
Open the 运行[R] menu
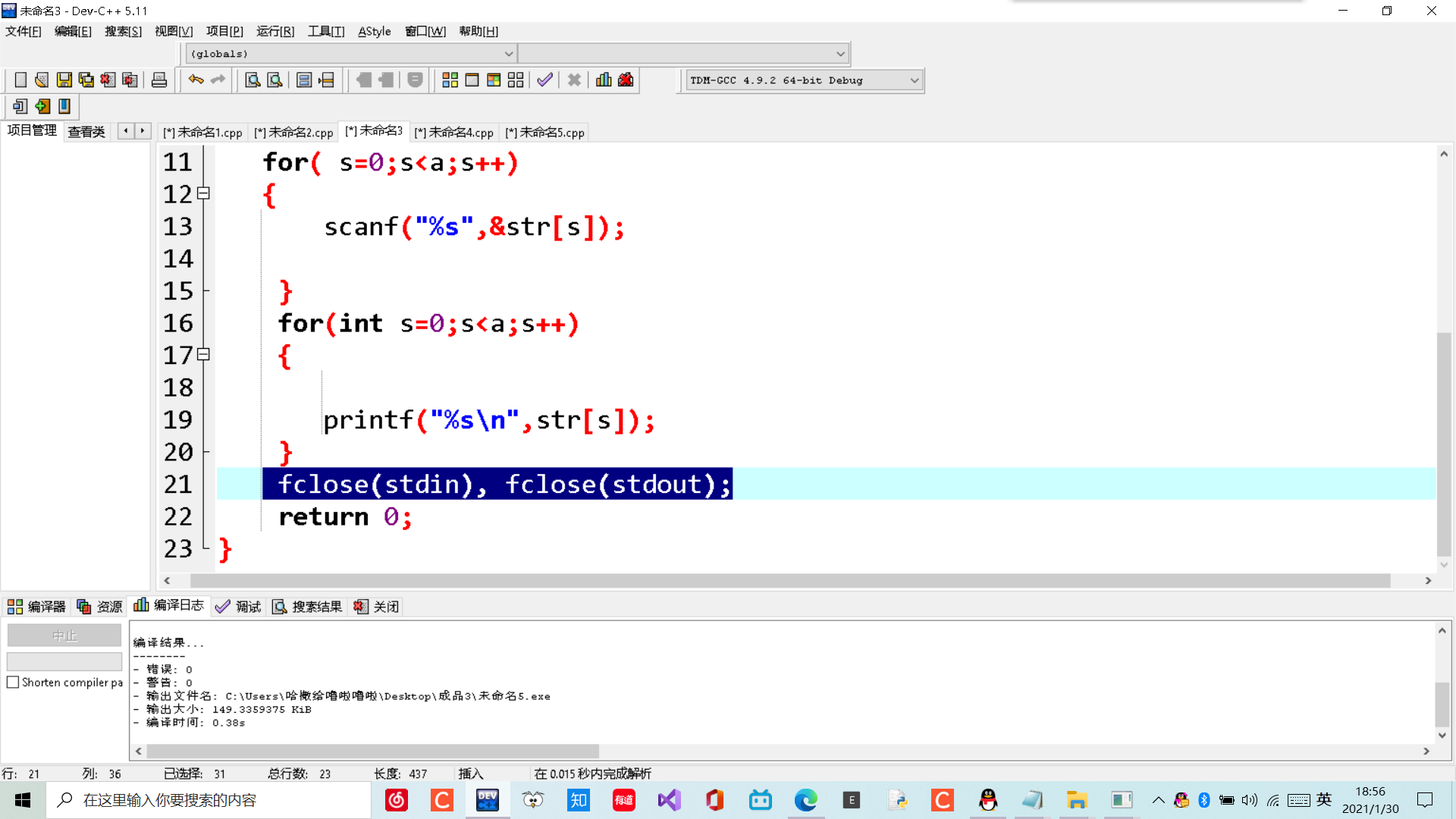(x=275, y=31)
